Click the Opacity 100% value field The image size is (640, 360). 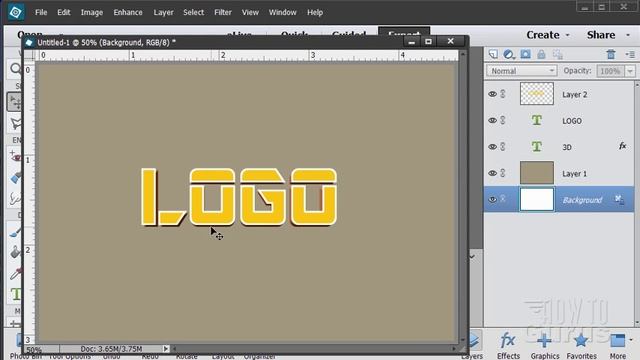(610, 71)
